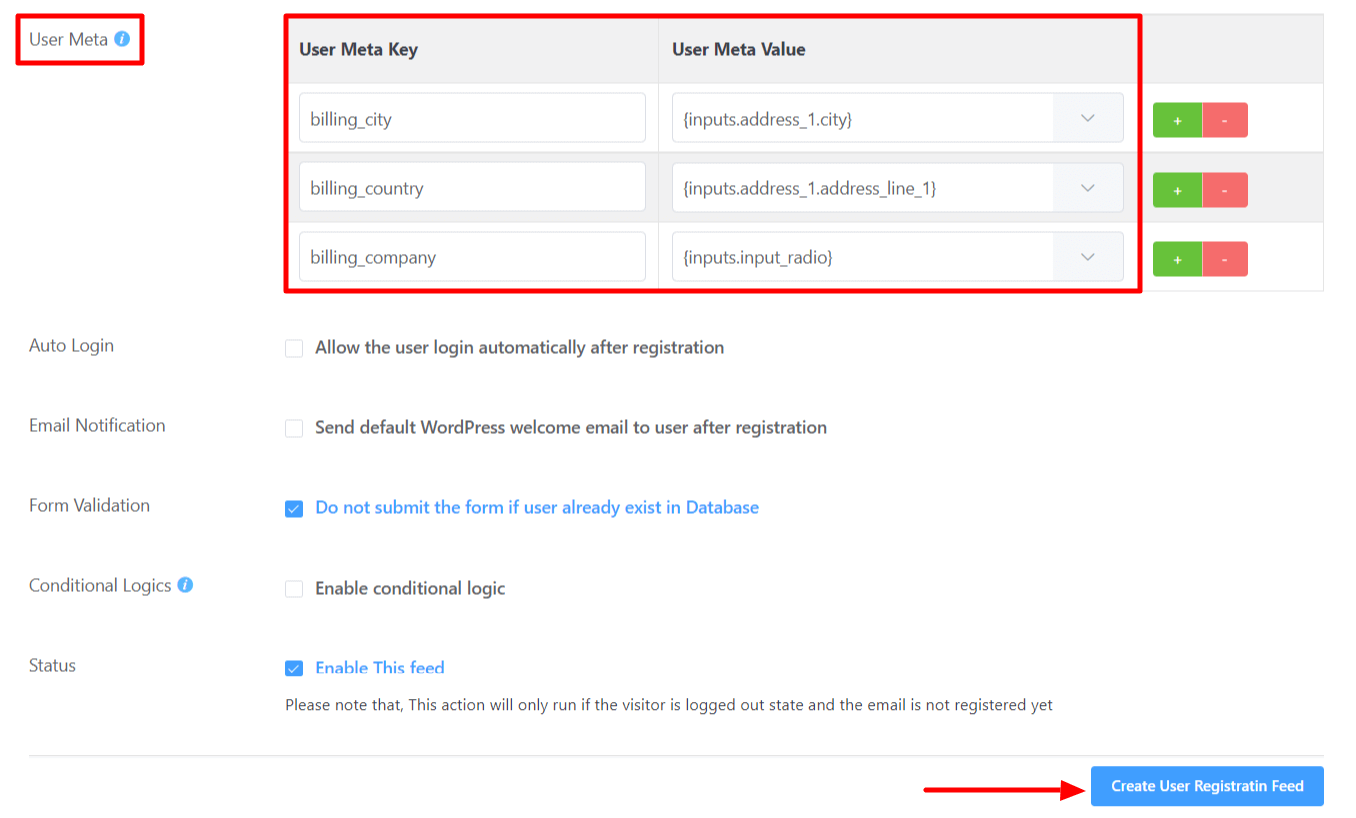Enable auto login after registration checkbox

pyautogui.click(x=294, y=349)
